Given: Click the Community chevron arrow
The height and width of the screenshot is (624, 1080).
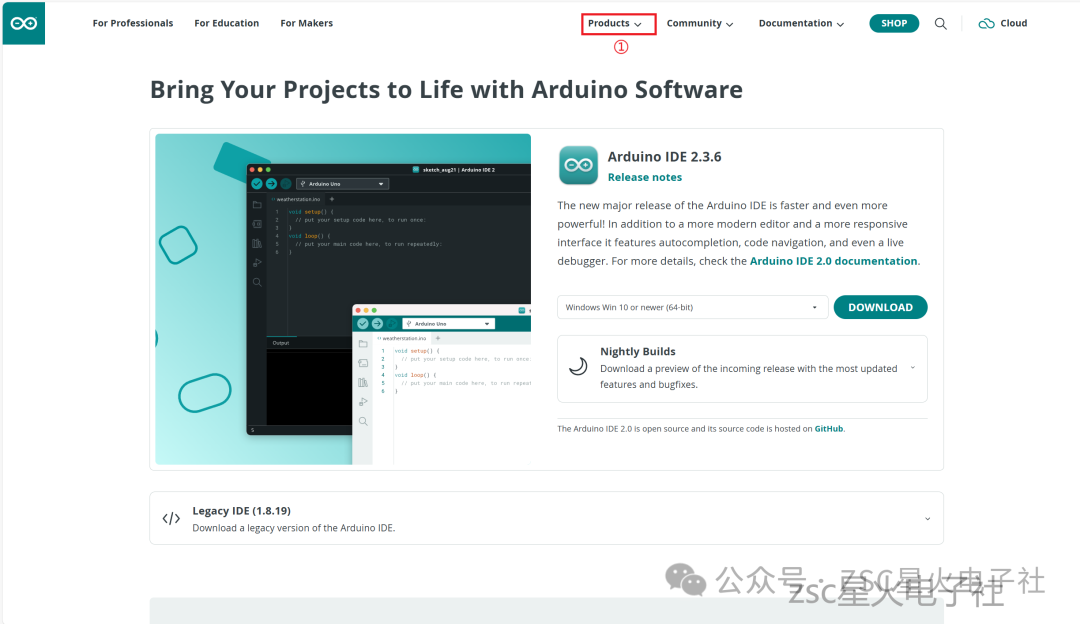Looking at the screenshot, I should [x=729, y=24].
